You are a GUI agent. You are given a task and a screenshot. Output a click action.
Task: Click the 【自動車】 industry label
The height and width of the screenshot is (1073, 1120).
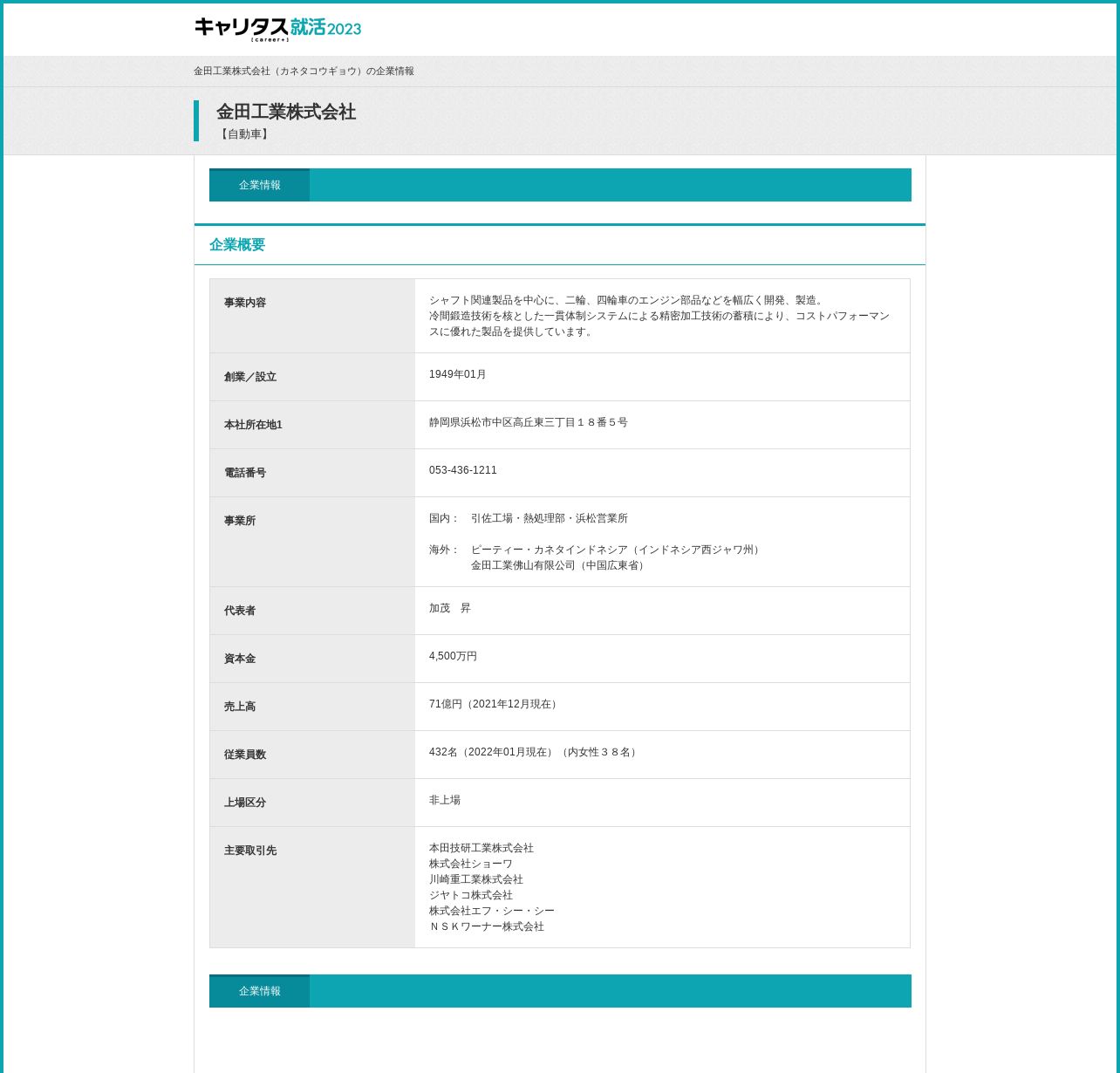pos(244,134)
